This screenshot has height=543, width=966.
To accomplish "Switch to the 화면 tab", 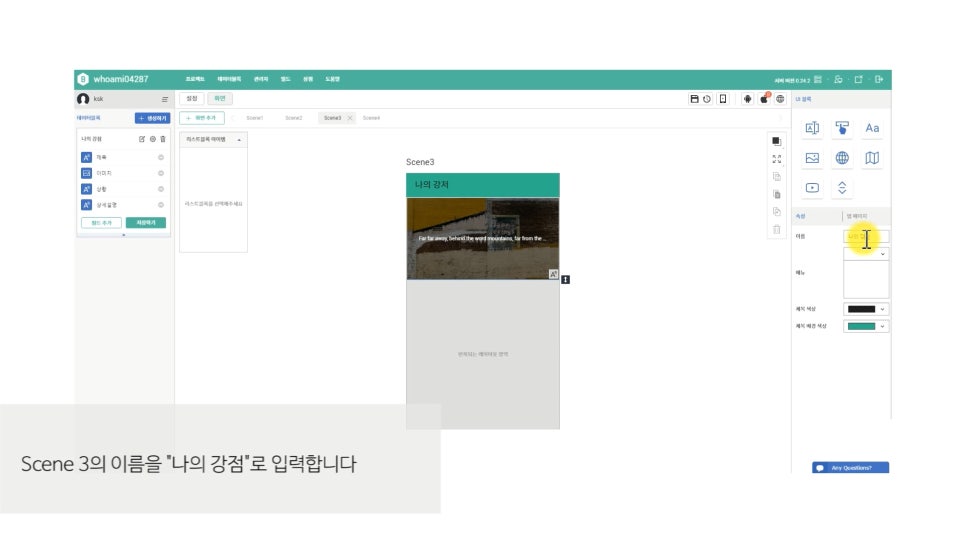I will click(220, 99).
